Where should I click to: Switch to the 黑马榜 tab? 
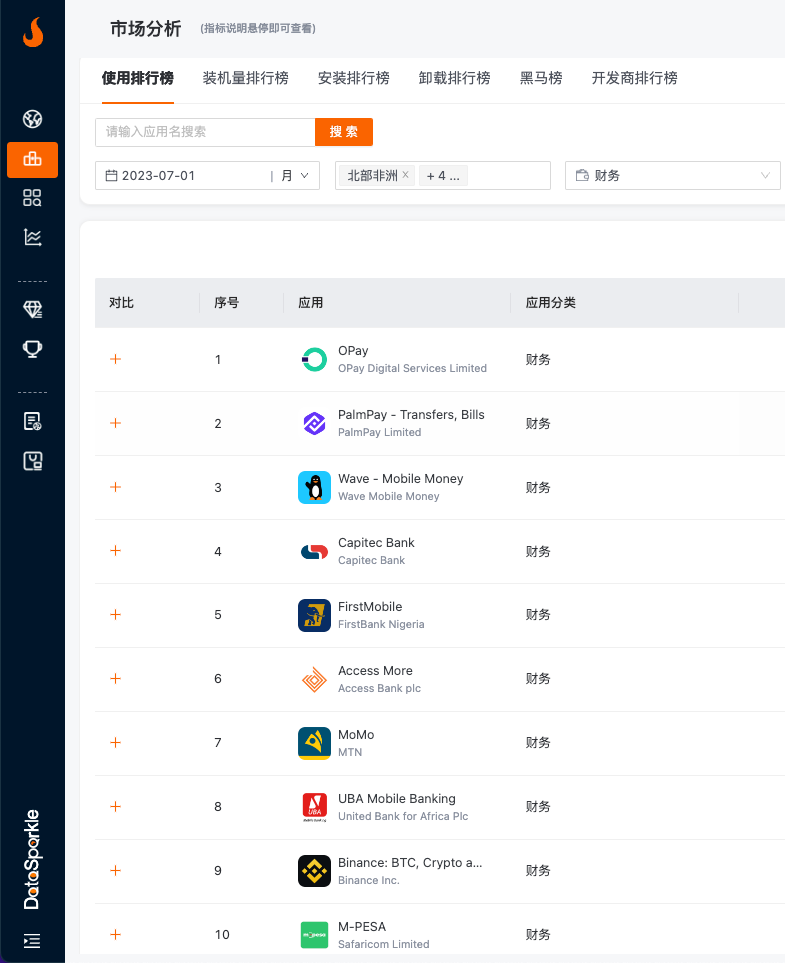tap(540, 78)
